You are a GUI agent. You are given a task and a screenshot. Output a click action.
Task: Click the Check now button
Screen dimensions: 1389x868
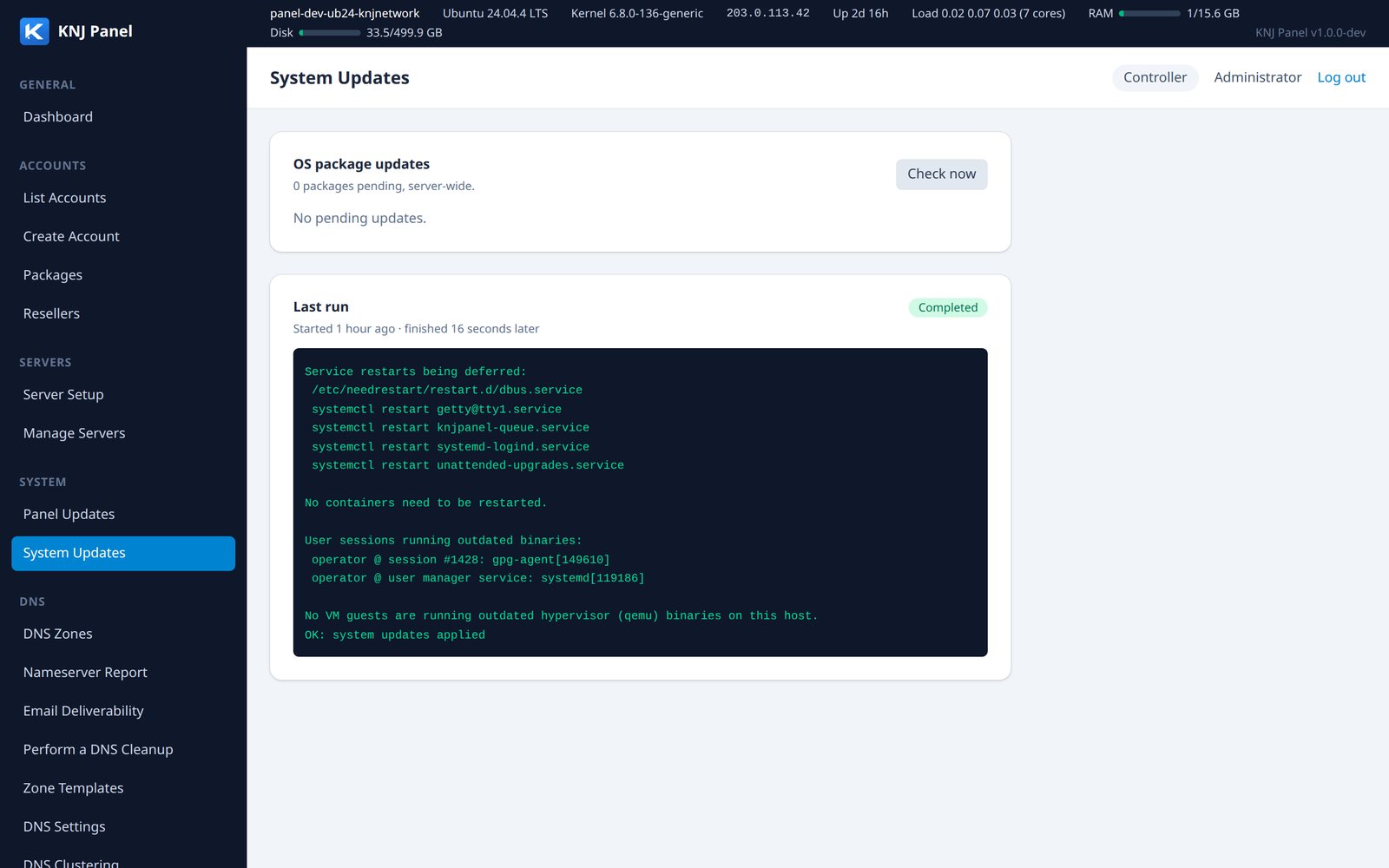(941, 174)
